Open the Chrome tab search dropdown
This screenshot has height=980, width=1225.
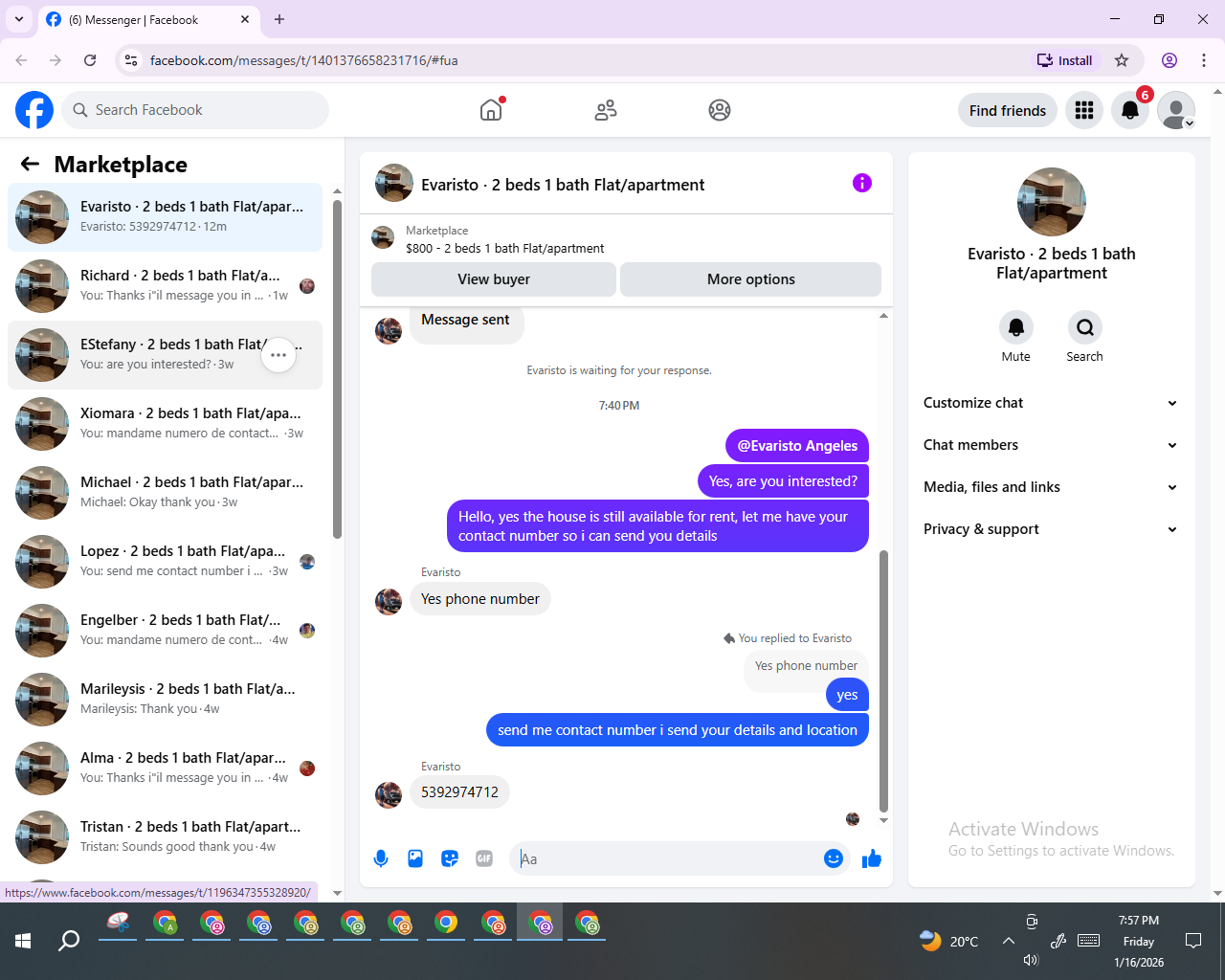point(18,19)
